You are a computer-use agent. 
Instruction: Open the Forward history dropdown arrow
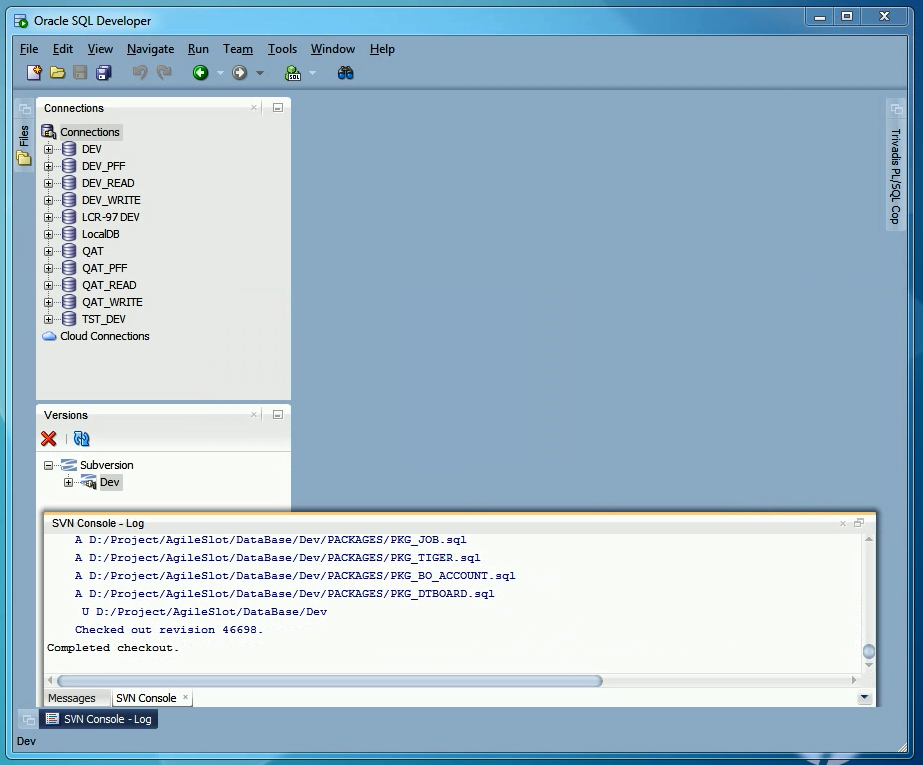[x=260, y=73]
